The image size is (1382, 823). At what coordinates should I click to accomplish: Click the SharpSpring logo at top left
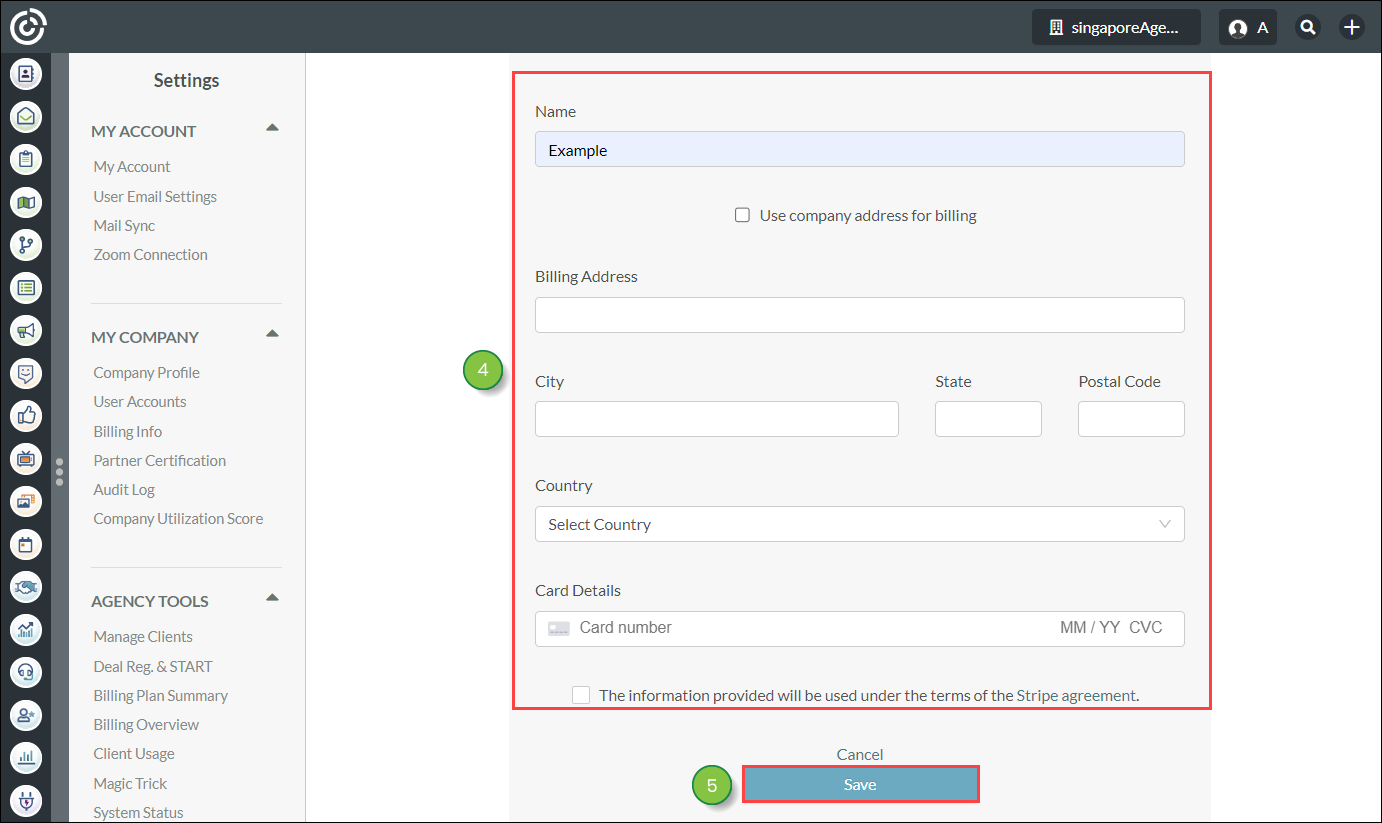pyautogui.click(x=27, y=26)
